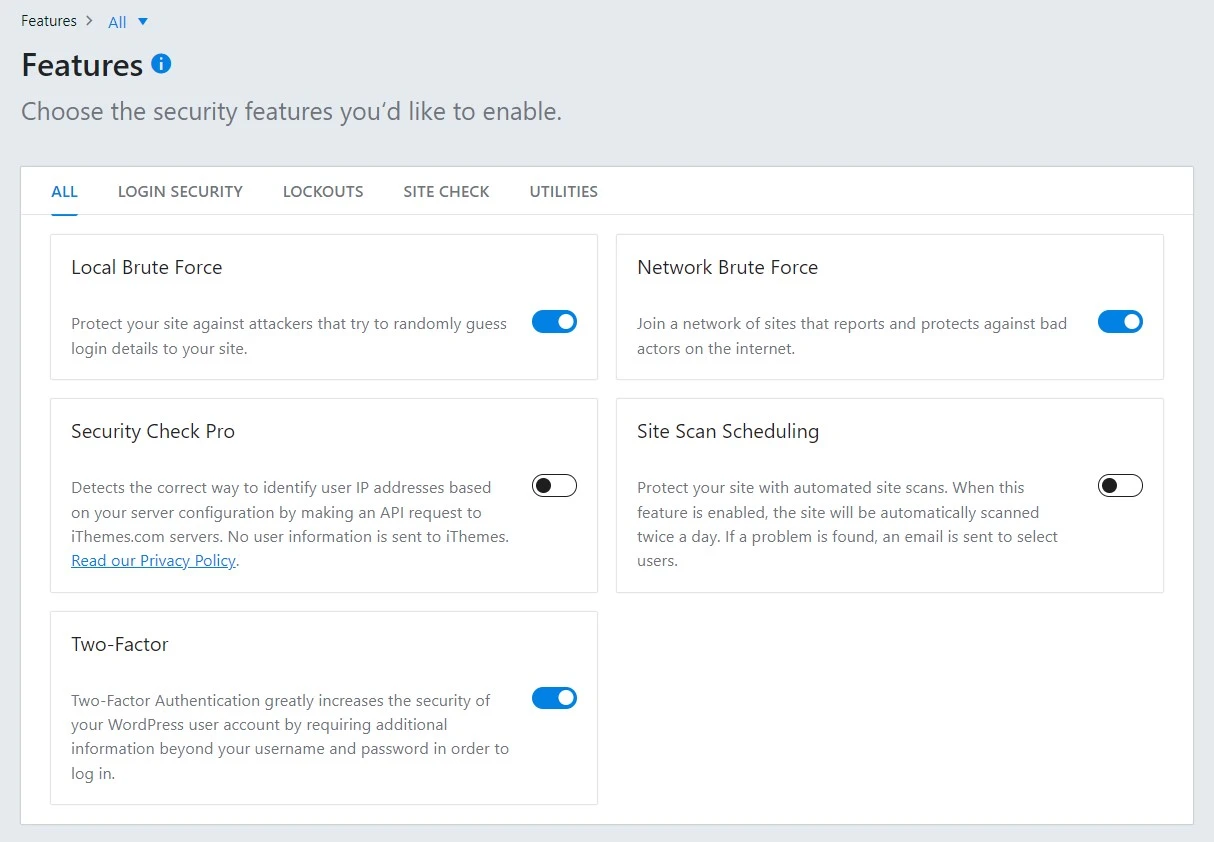
Task: Disable the Local Brute Force toggle
Action: (x=554, y=322)
